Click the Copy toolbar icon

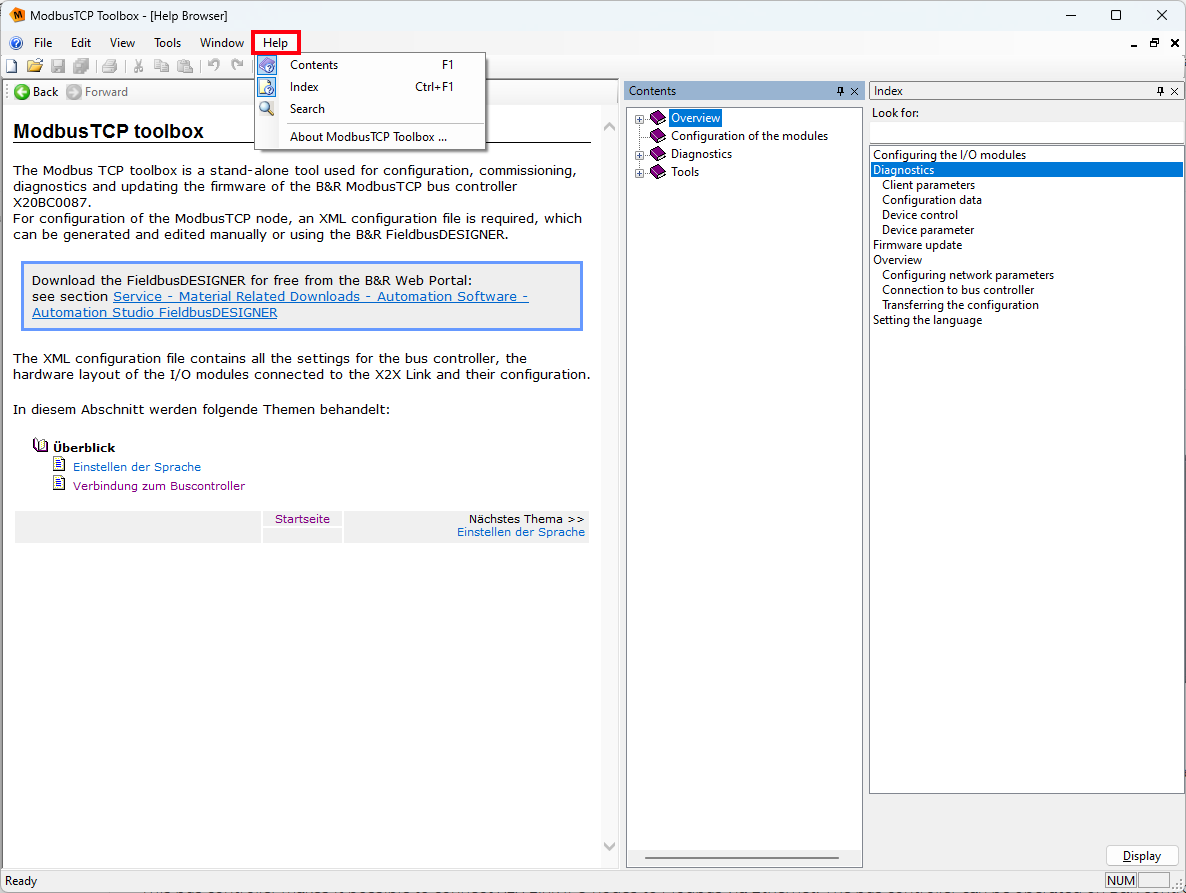[161, 67]
